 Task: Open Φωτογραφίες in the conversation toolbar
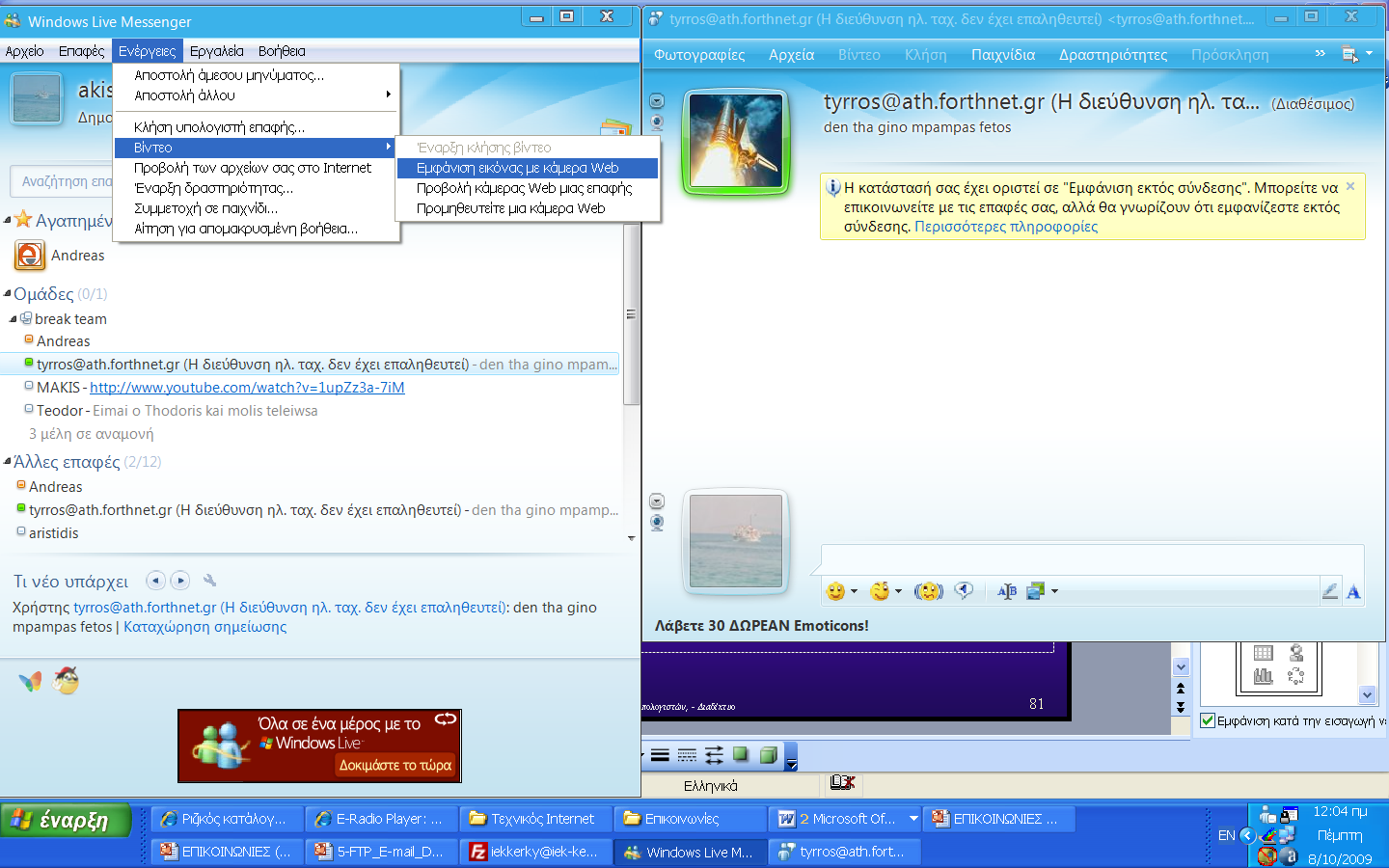click(x=699, y=55)
